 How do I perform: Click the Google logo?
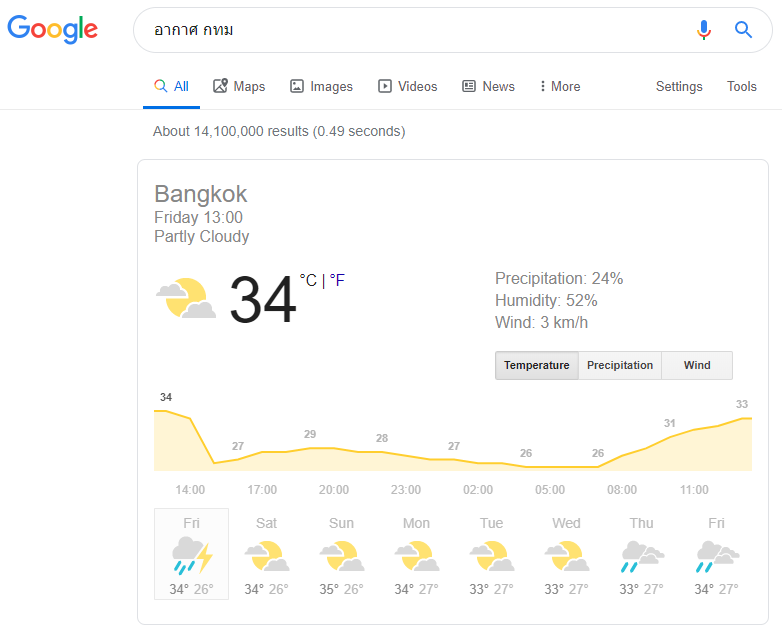(x=52, y=29)
